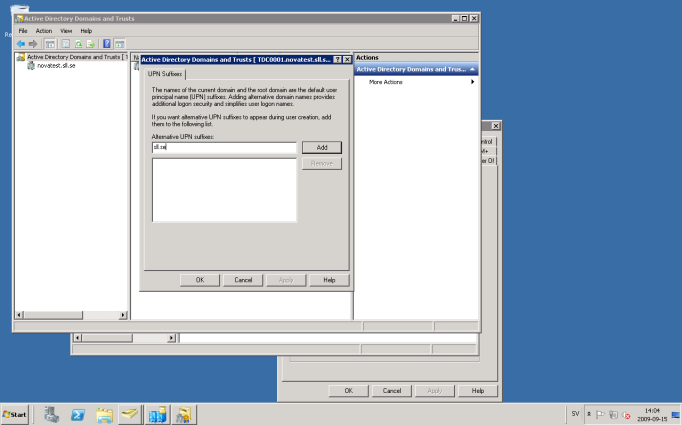Click the yellow scanner-like taskbar button
This screenshot has height=426, width=682.
point(130,414)
